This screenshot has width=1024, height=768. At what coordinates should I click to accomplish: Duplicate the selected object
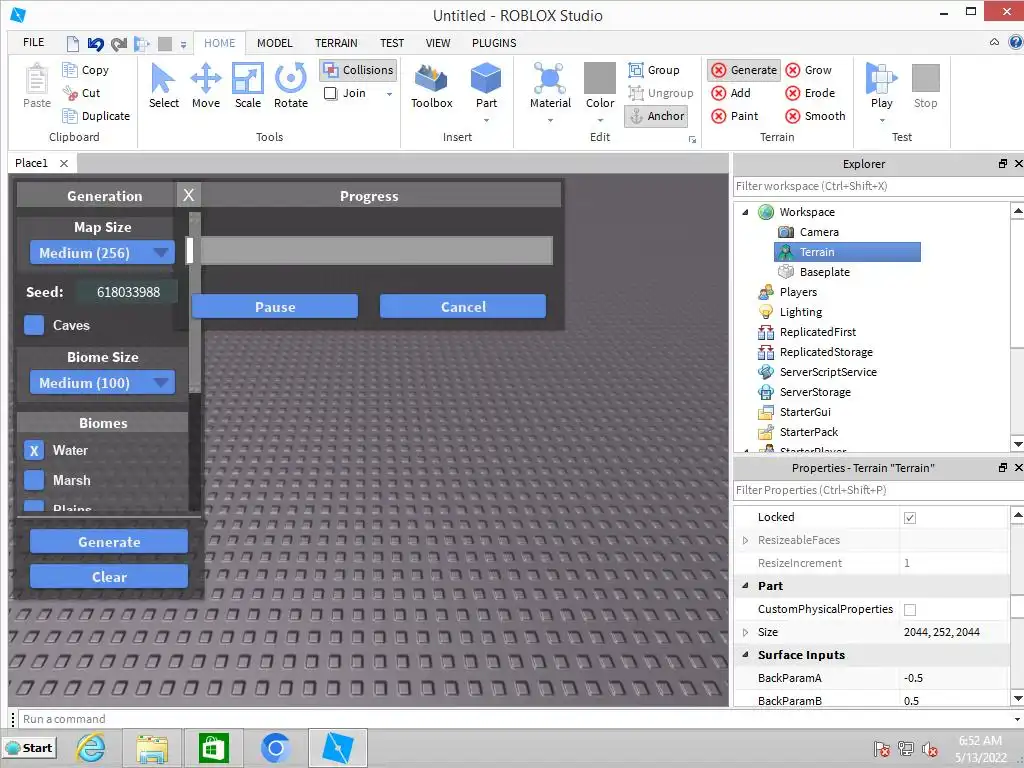coord(96,116)
